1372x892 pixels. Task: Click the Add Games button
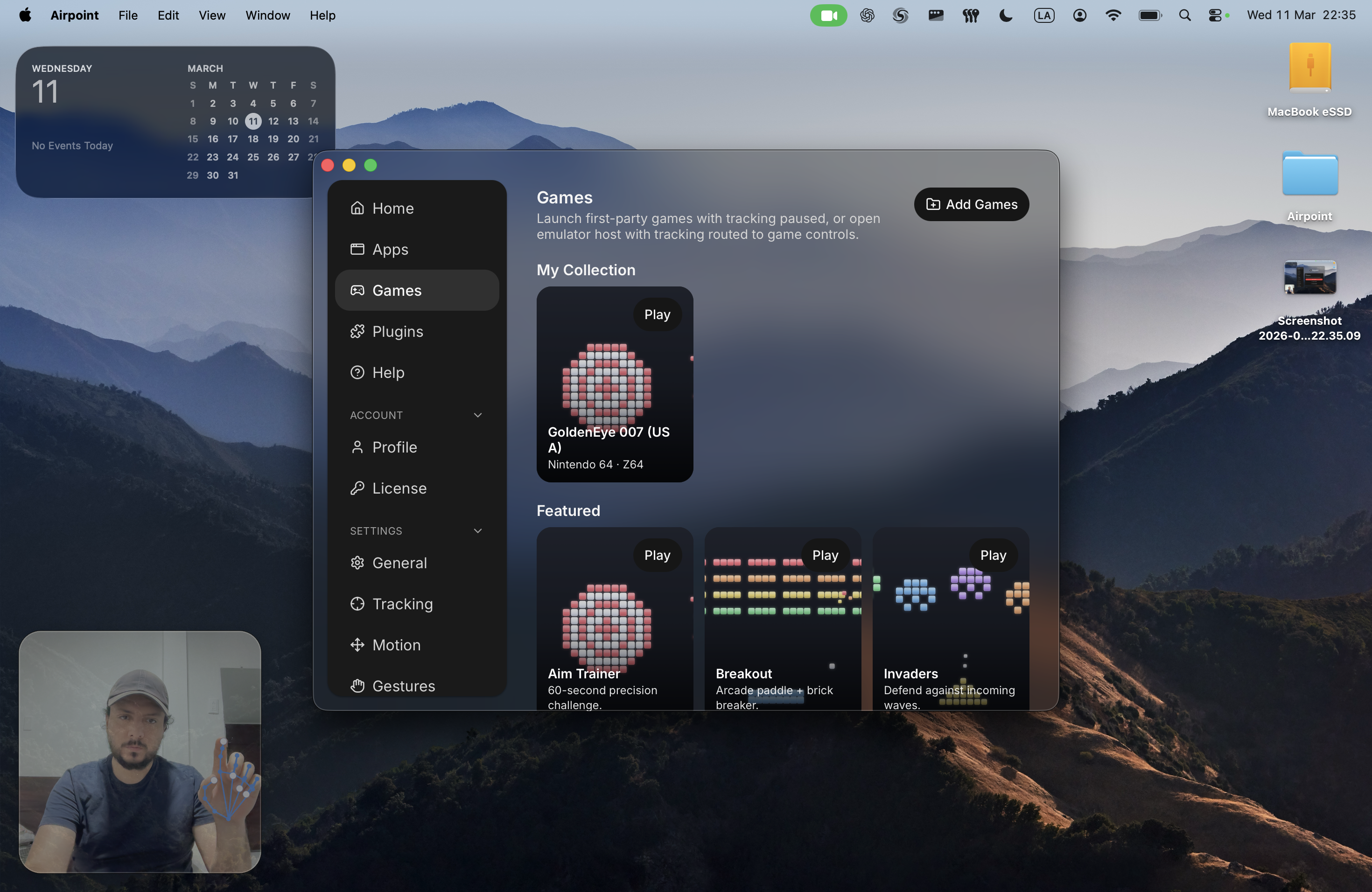pos(971,204)
